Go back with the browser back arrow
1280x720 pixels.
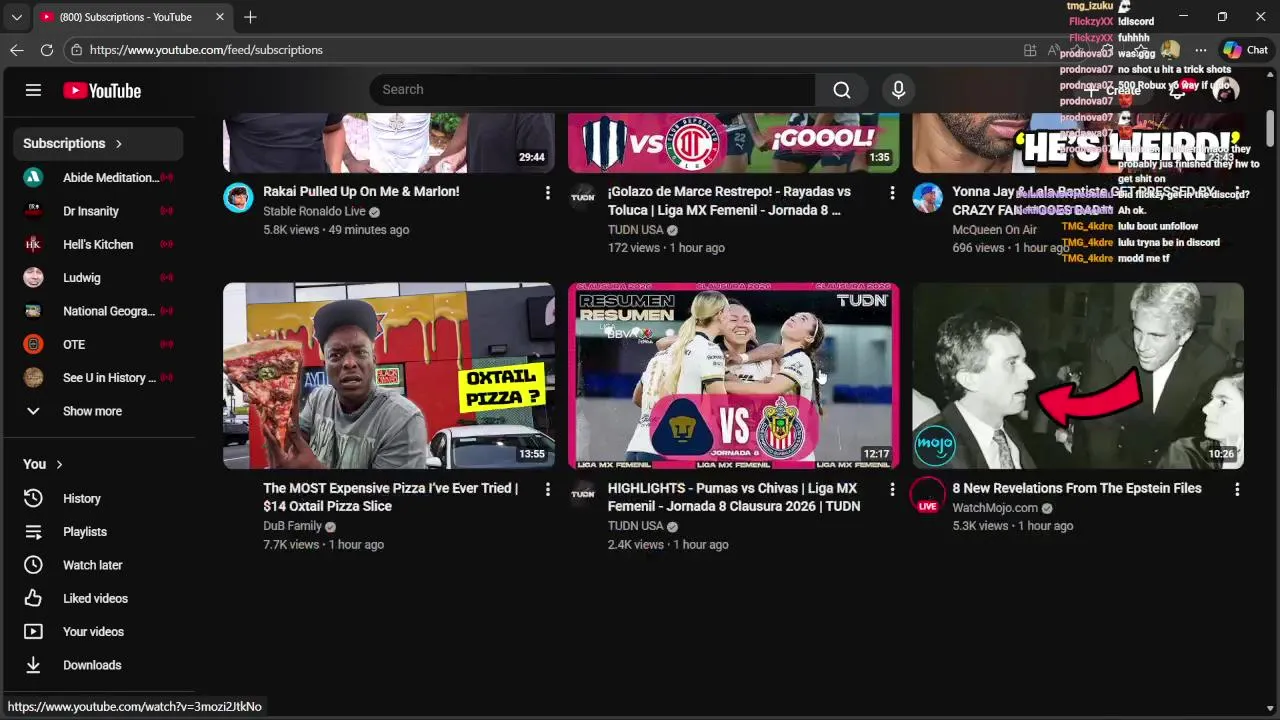(x=17, y=50)
